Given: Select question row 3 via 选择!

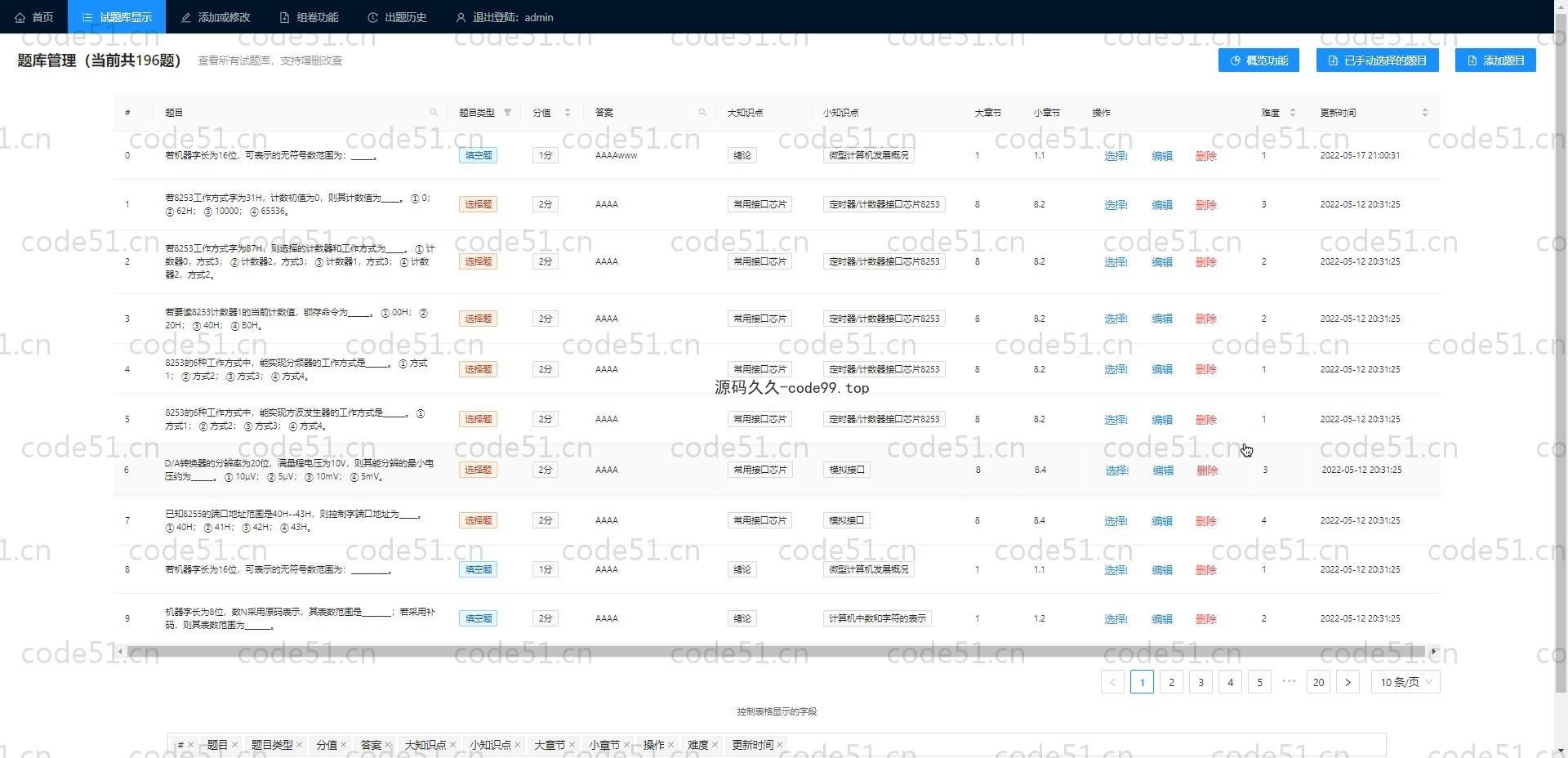Looking at the screenshot, I should coord(1116,319).
